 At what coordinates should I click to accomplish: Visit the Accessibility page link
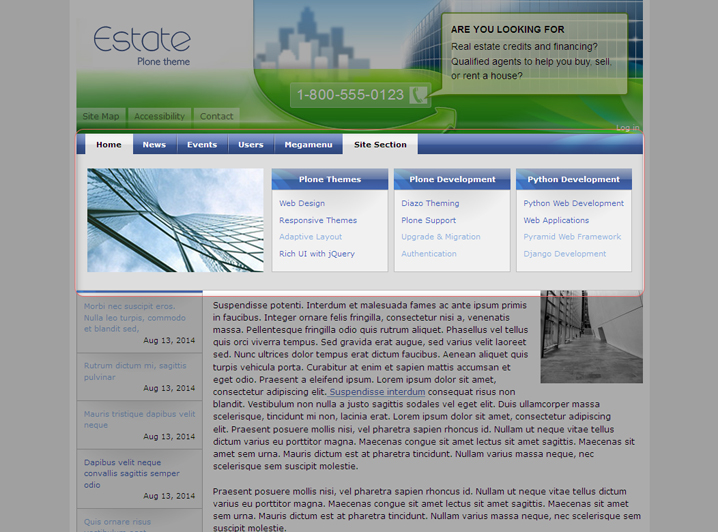(159, 116)
